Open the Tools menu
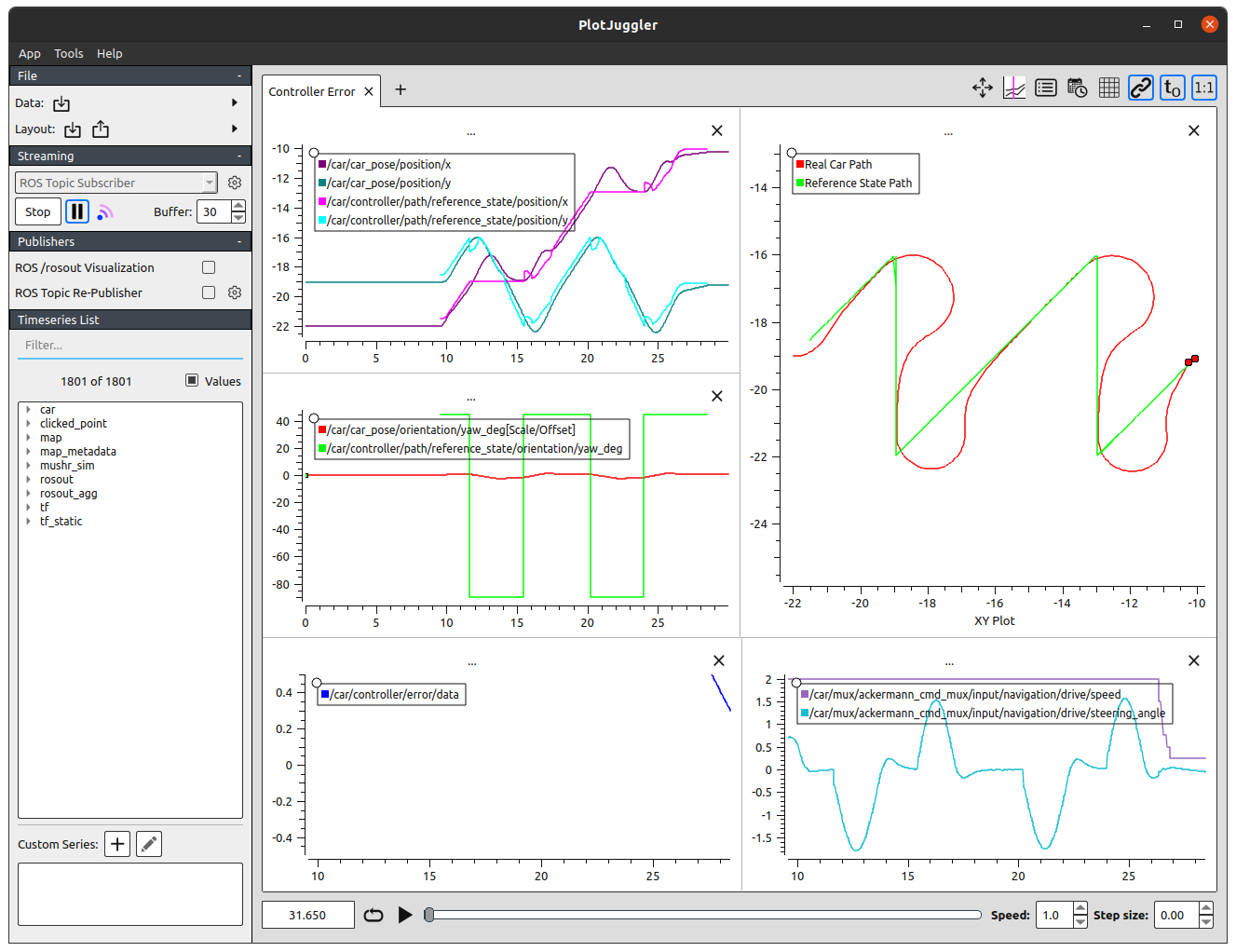 69,53
